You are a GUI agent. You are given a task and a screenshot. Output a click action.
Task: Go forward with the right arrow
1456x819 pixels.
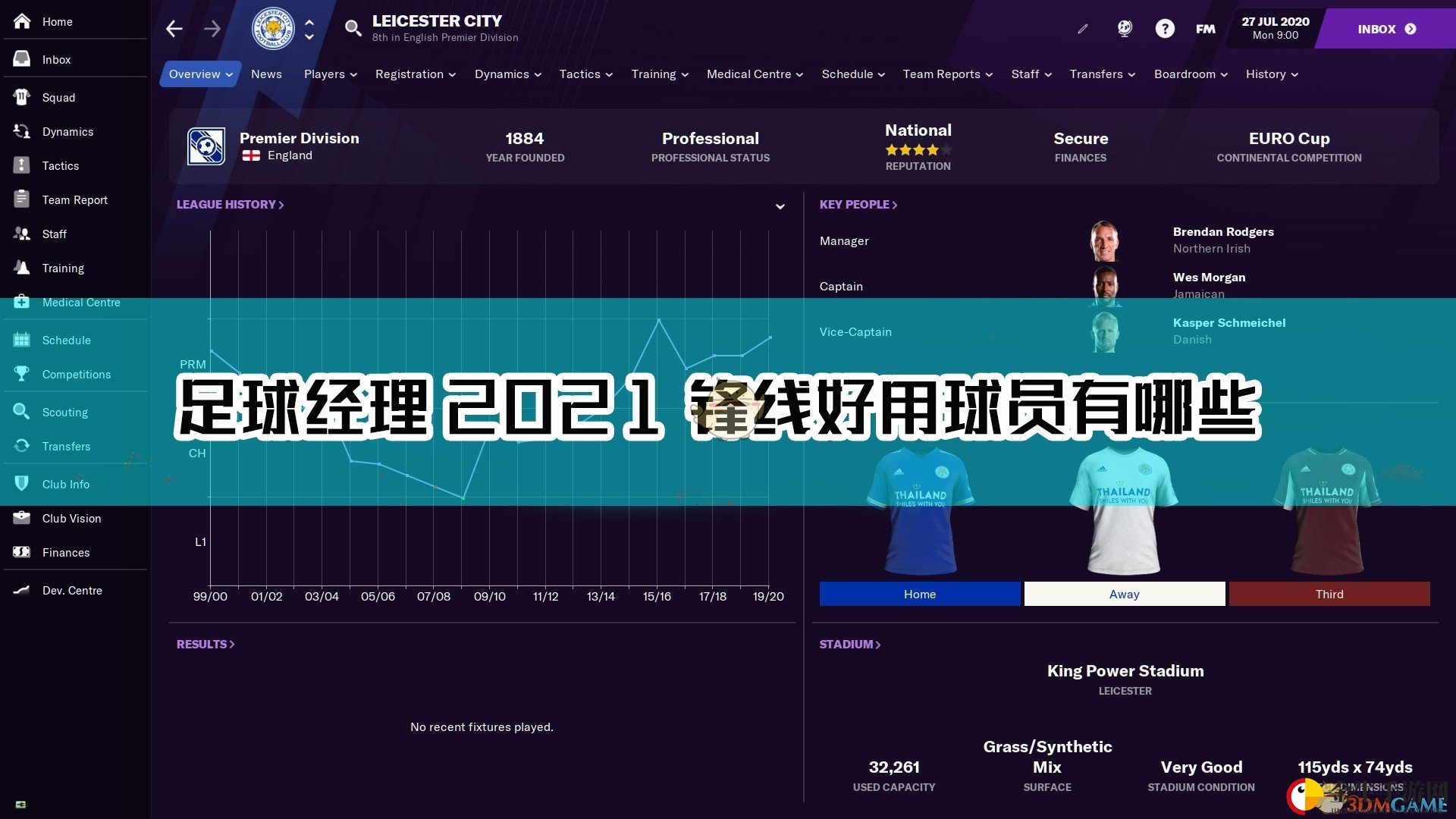coord(212,29)
